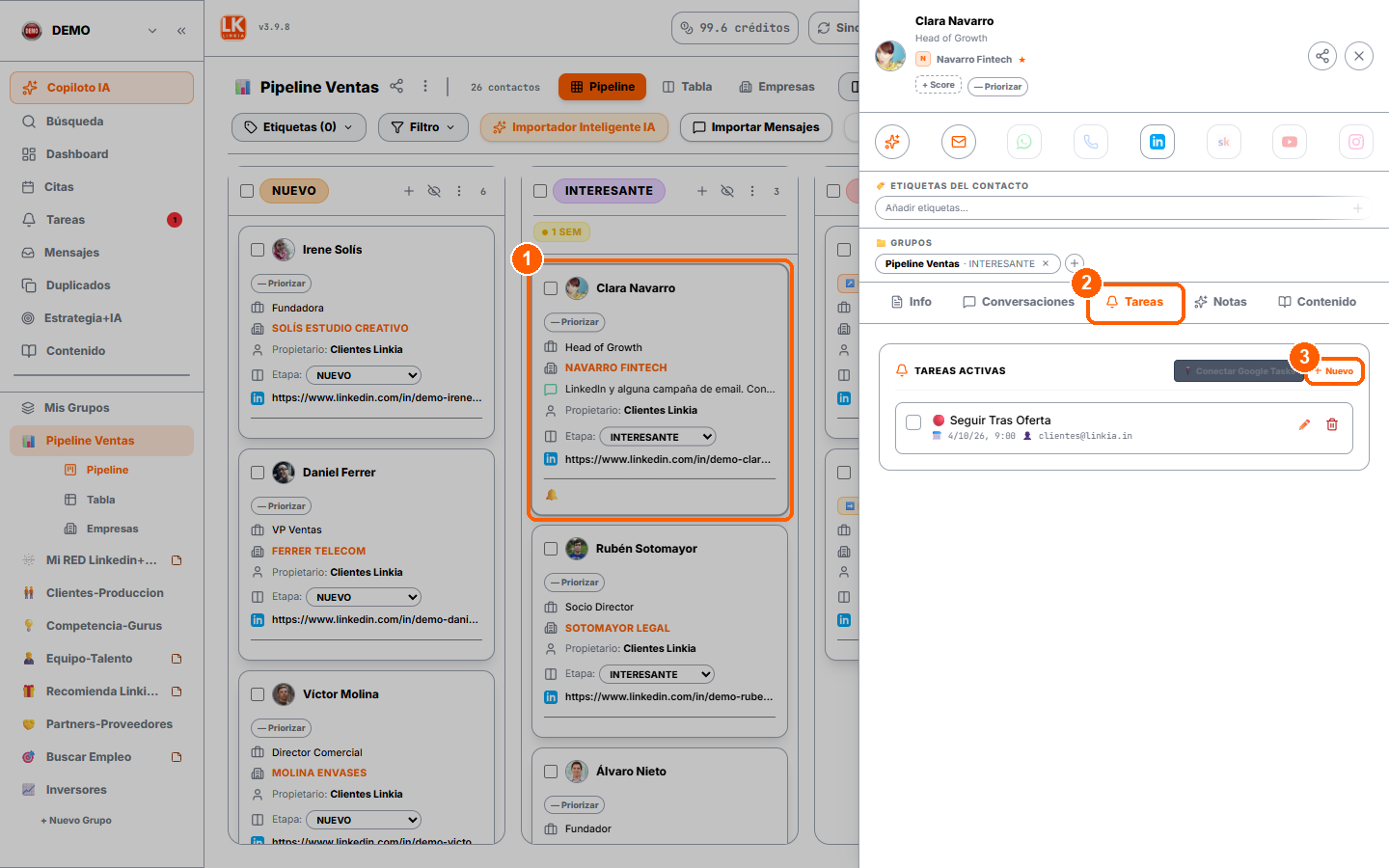Click the phone call icon
Image resolution: width=1389 pixels, height=868 pixels.
point(1091,142)
